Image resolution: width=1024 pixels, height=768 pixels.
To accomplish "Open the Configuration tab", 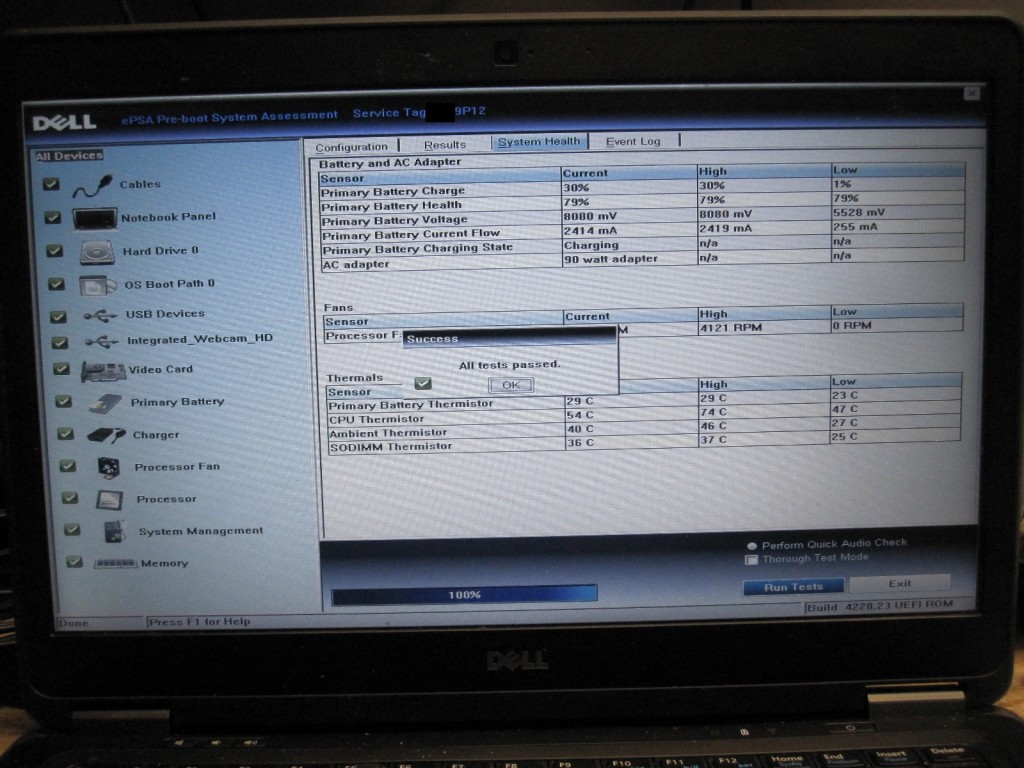I will coord(351,147).
